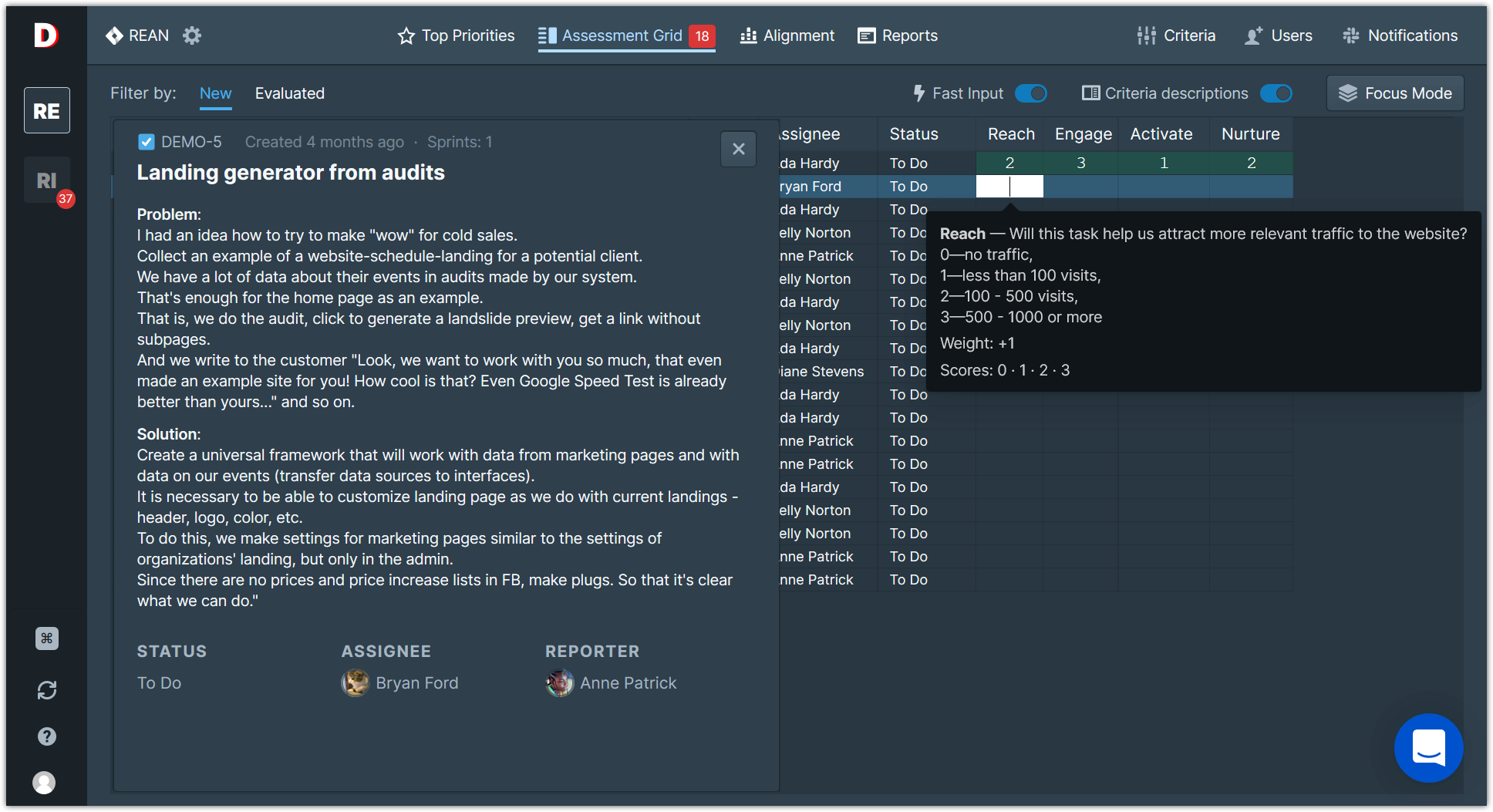Open the DEMO-5 issue key link
The height and width of the screenshot is (812, 1493).
click(x=191, y=142)
